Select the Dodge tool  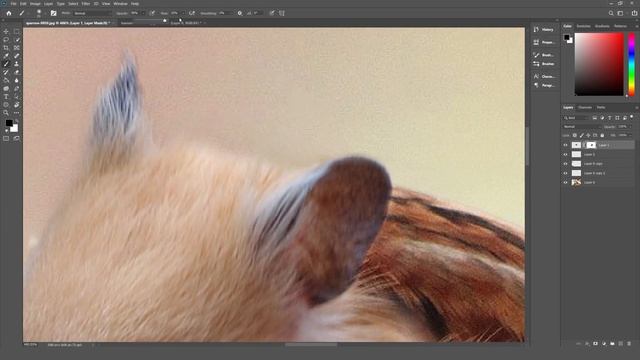pos(6,89)
